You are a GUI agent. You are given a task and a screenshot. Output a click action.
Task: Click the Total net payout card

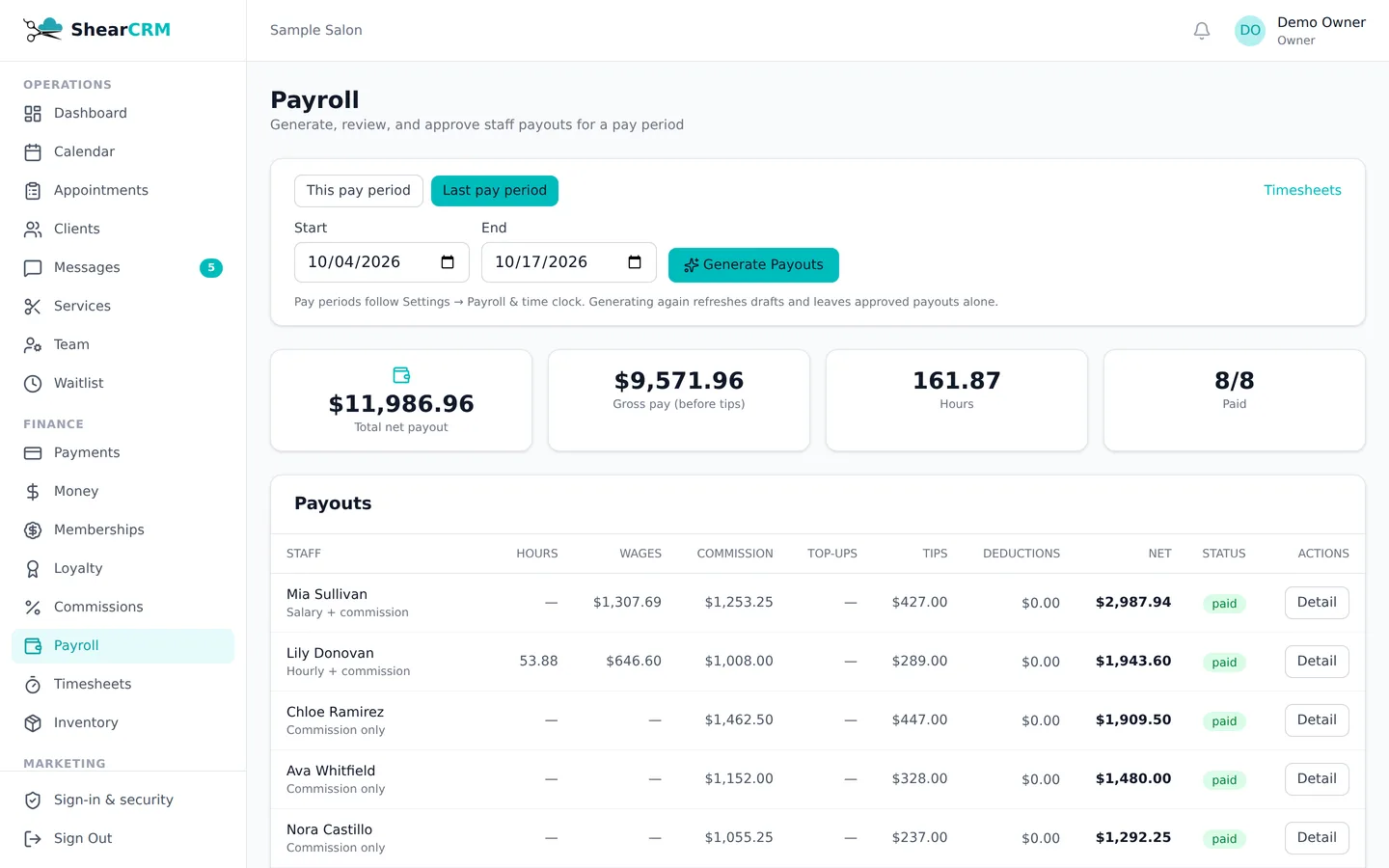click(x=401, y=400)
